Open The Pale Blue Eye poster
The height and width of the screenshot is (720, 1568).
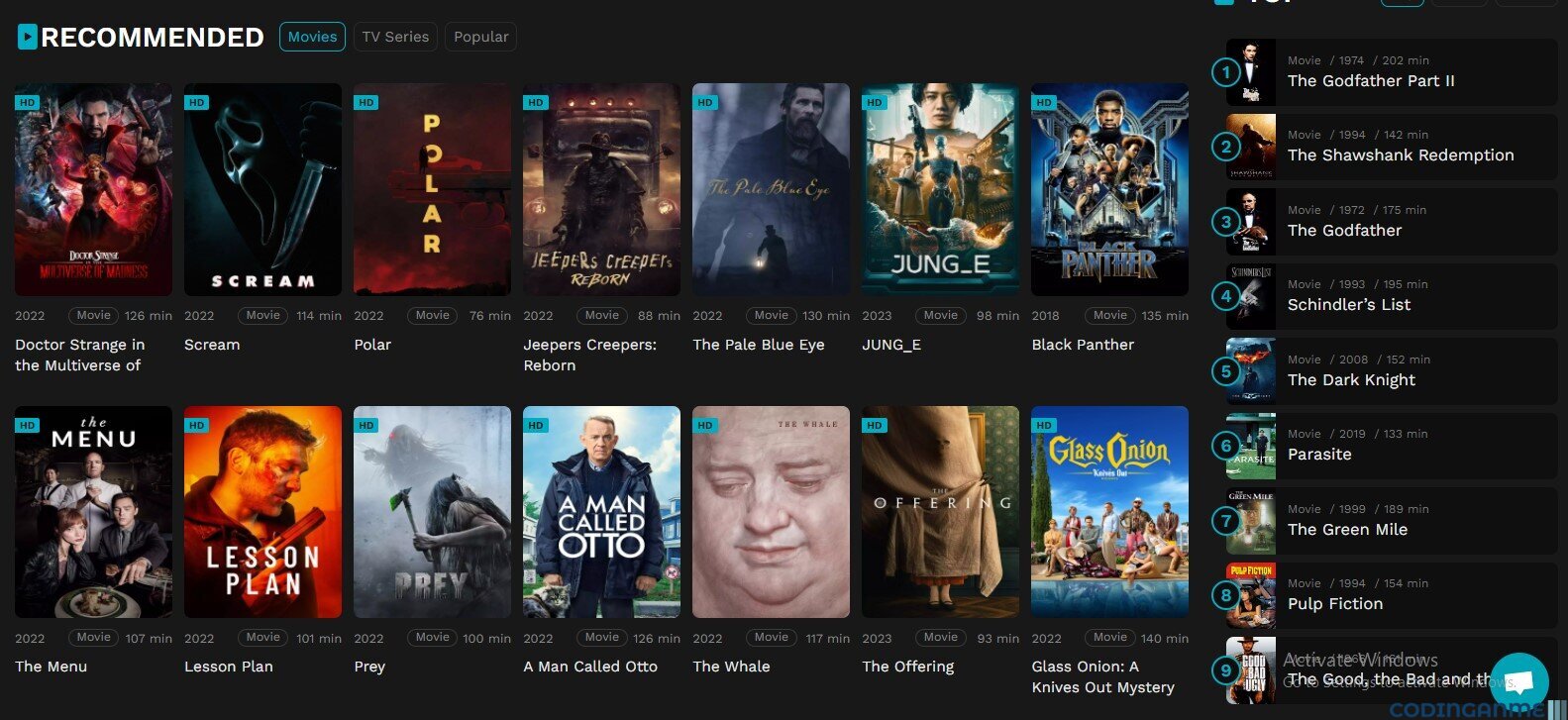[x=771, y=189]
